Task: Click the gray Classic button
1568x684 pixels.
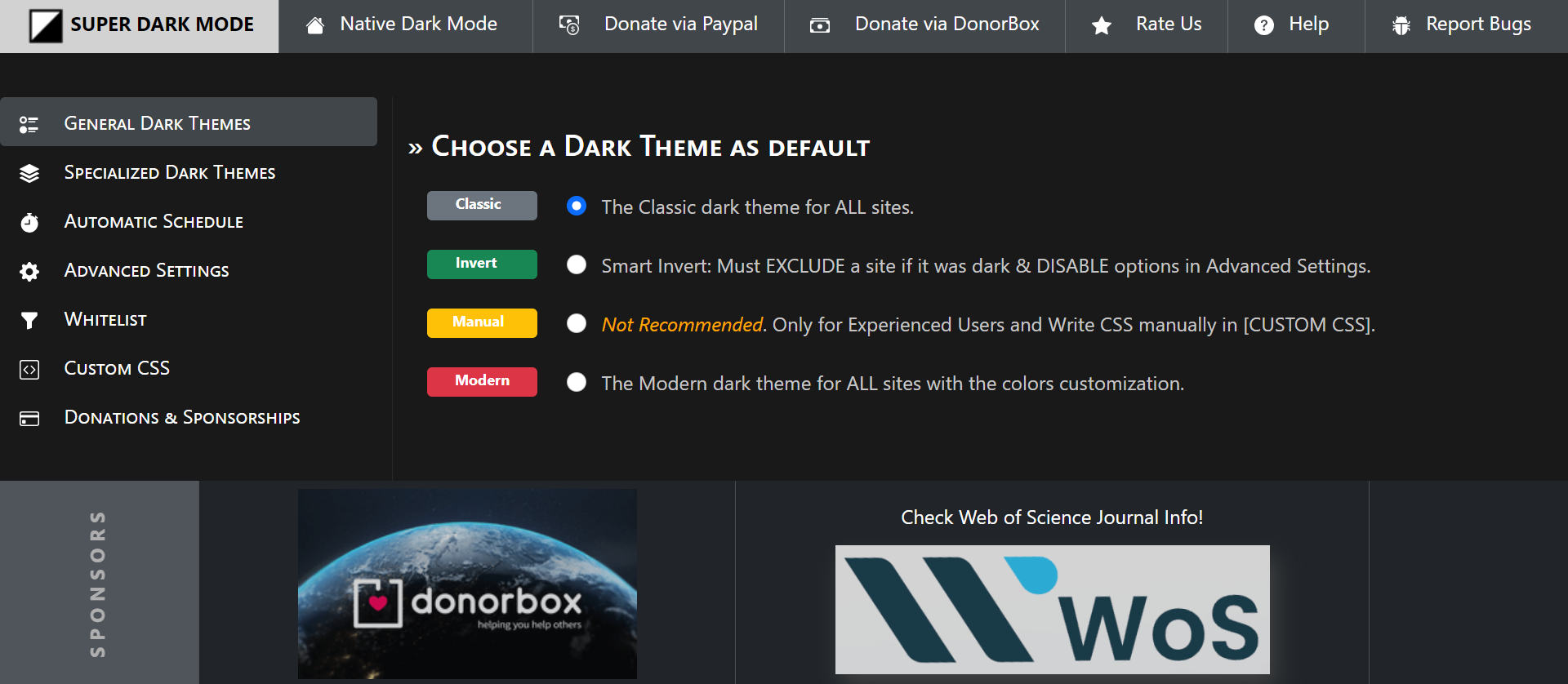Action: [482, 206]
